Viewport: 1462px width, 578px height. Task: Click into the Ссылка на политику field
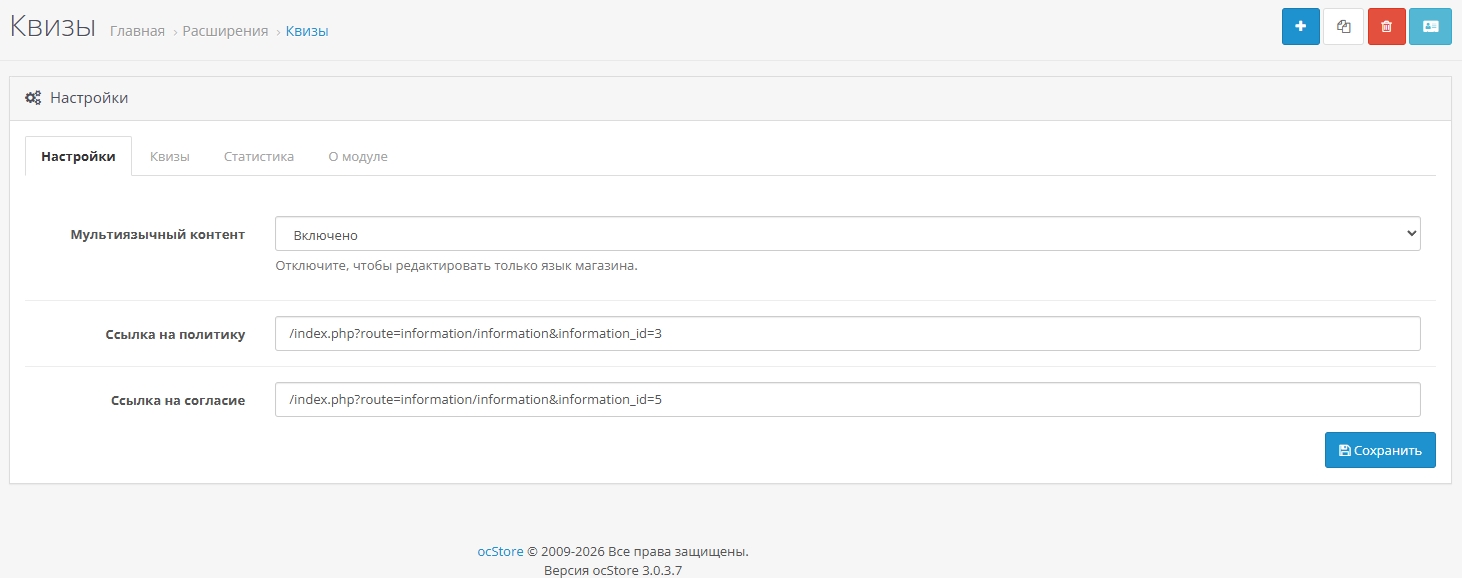pos(847,334)
